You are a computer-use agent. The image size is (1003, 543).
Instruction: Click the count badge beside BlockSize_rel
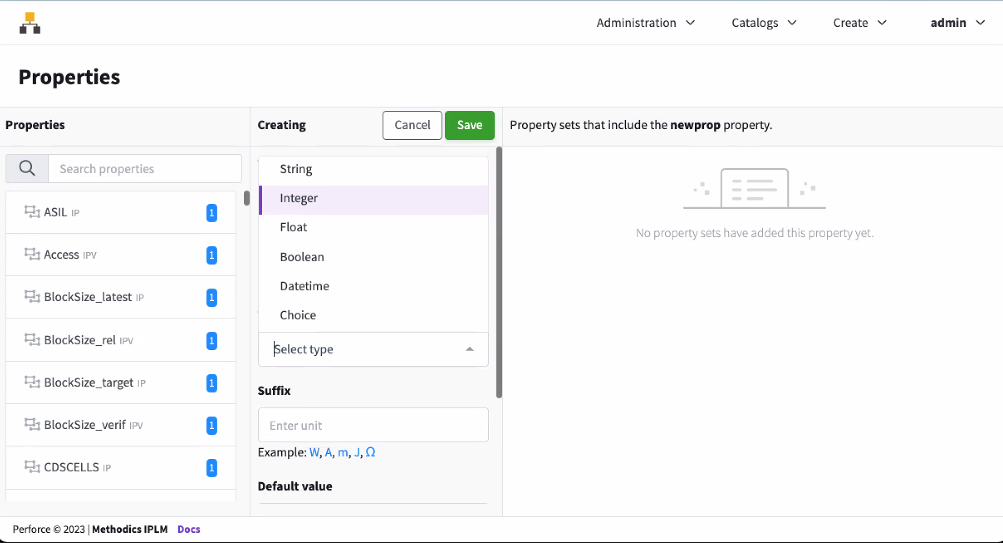point(211,340)
